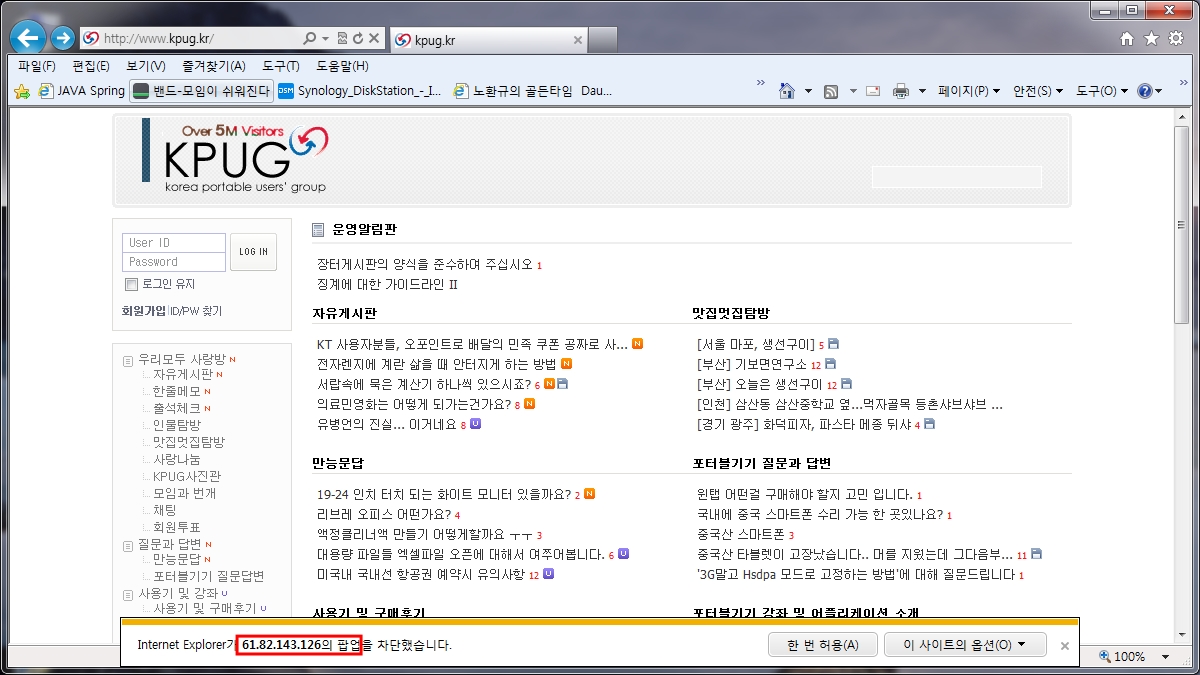1200x675 pixels.
Task: Open the 파일(F) menu
Action: 37,66
